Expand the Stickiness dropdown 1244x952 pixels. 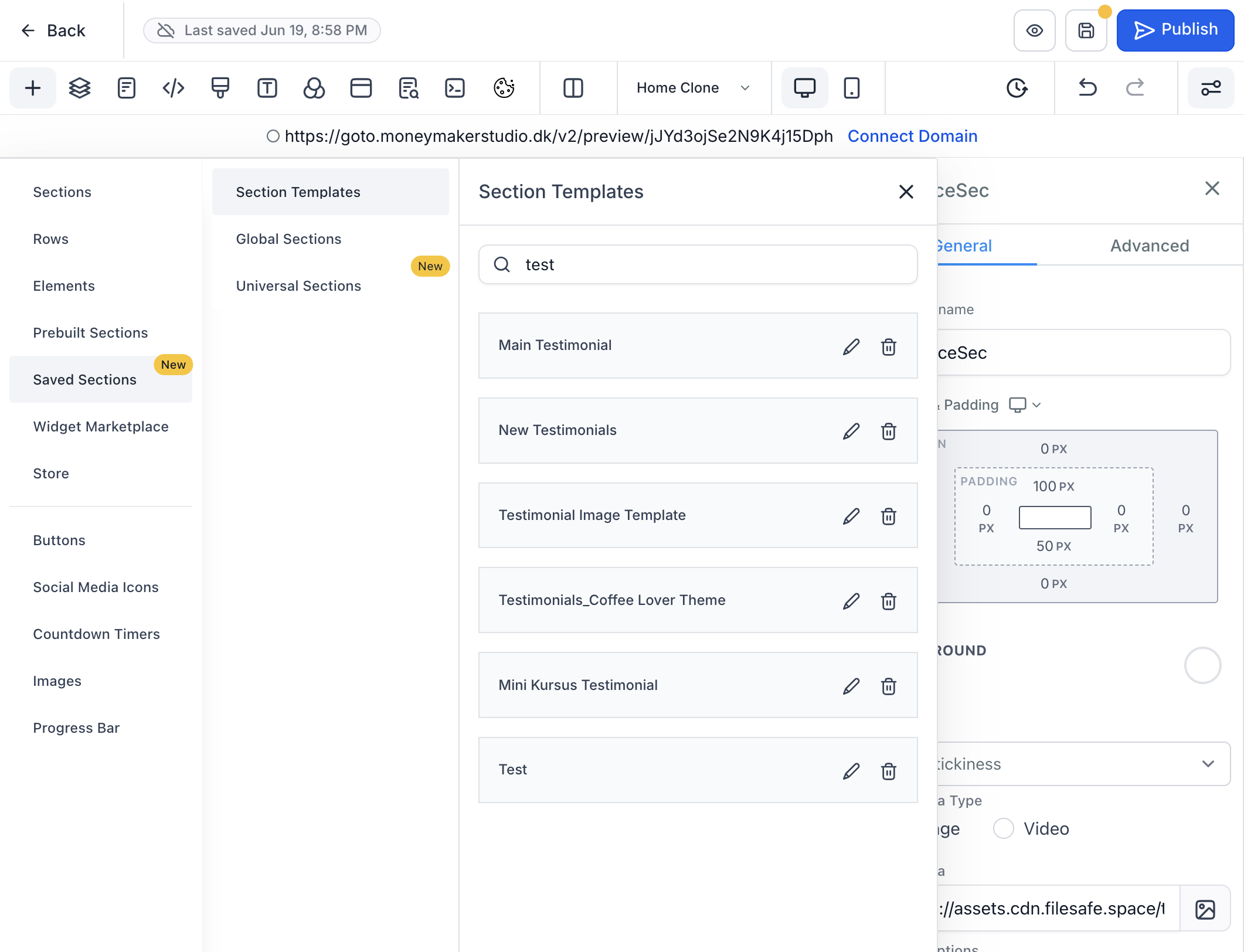[x=1083, y=764]
